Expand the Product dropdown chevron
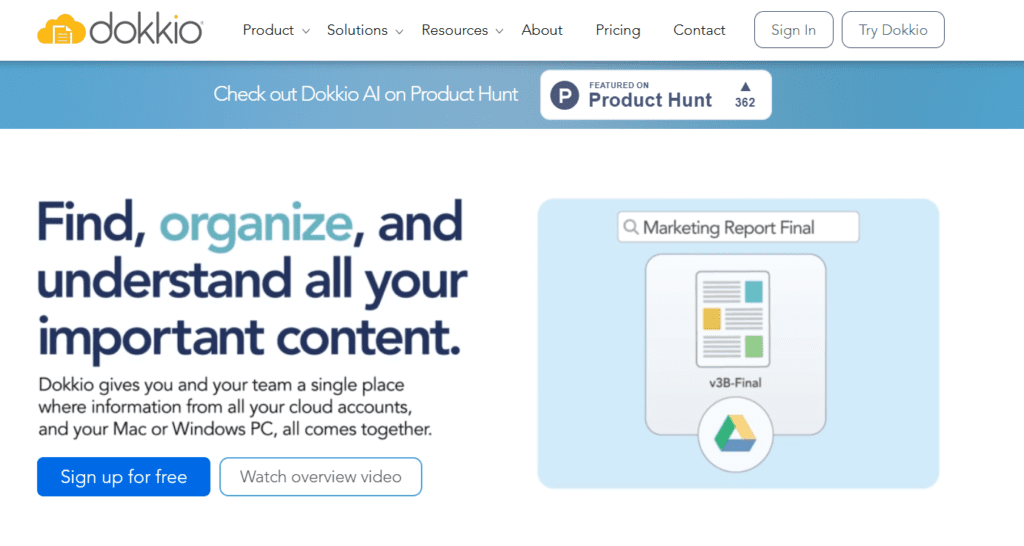The width and height of the screenshot is (1024, 546). 306,32
